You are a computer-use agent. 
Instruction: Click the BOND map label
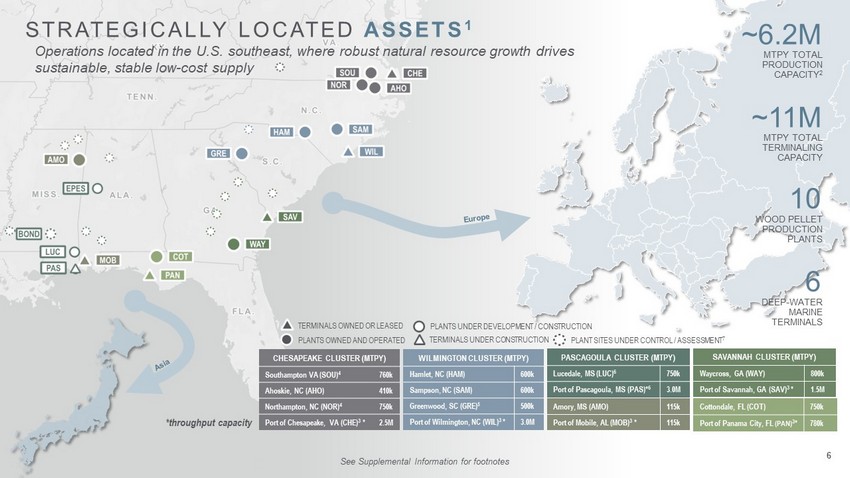tap(29, 234)
